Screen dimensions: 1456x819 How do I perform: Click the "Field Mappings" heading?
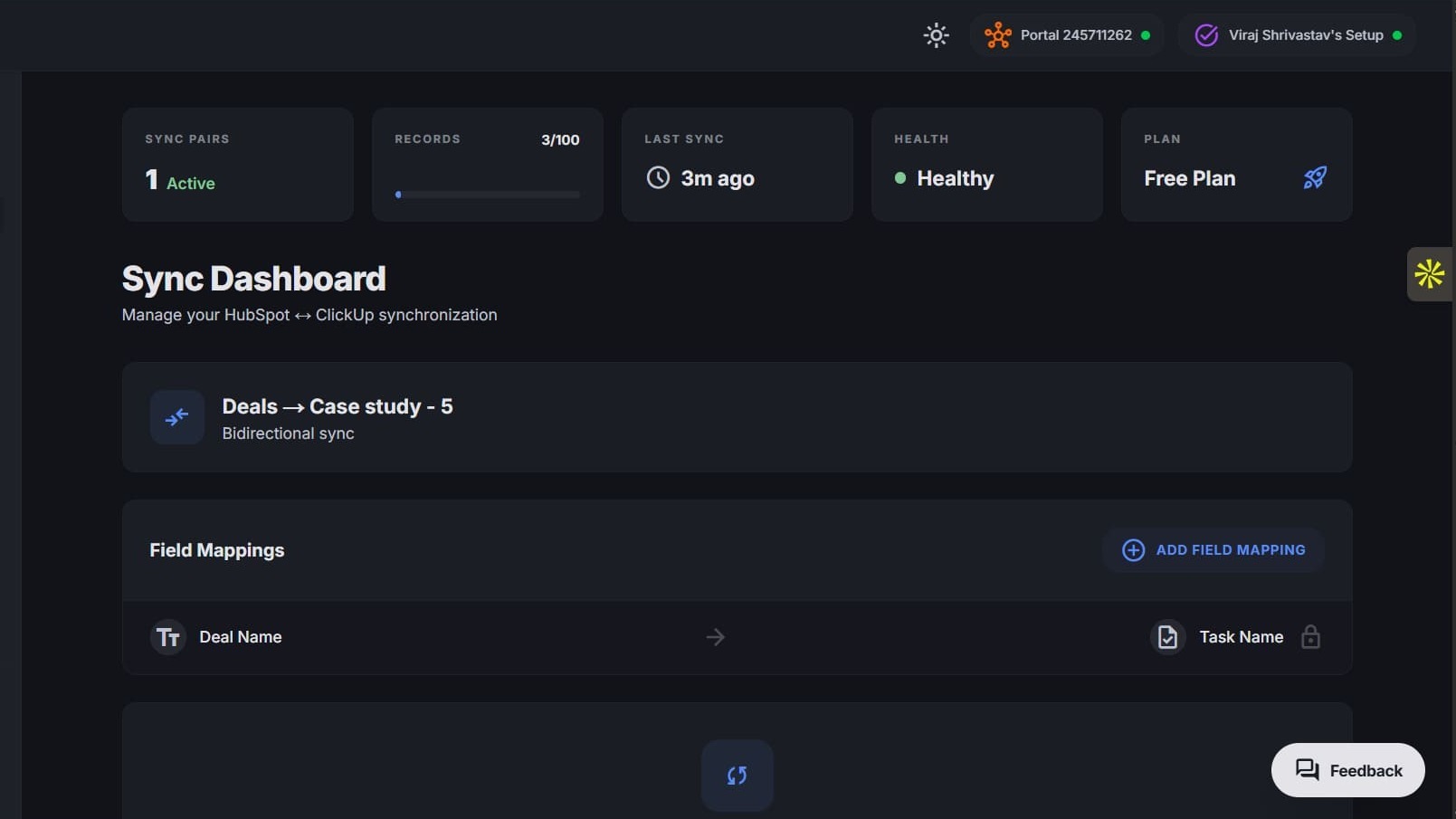tap(217, 550)
